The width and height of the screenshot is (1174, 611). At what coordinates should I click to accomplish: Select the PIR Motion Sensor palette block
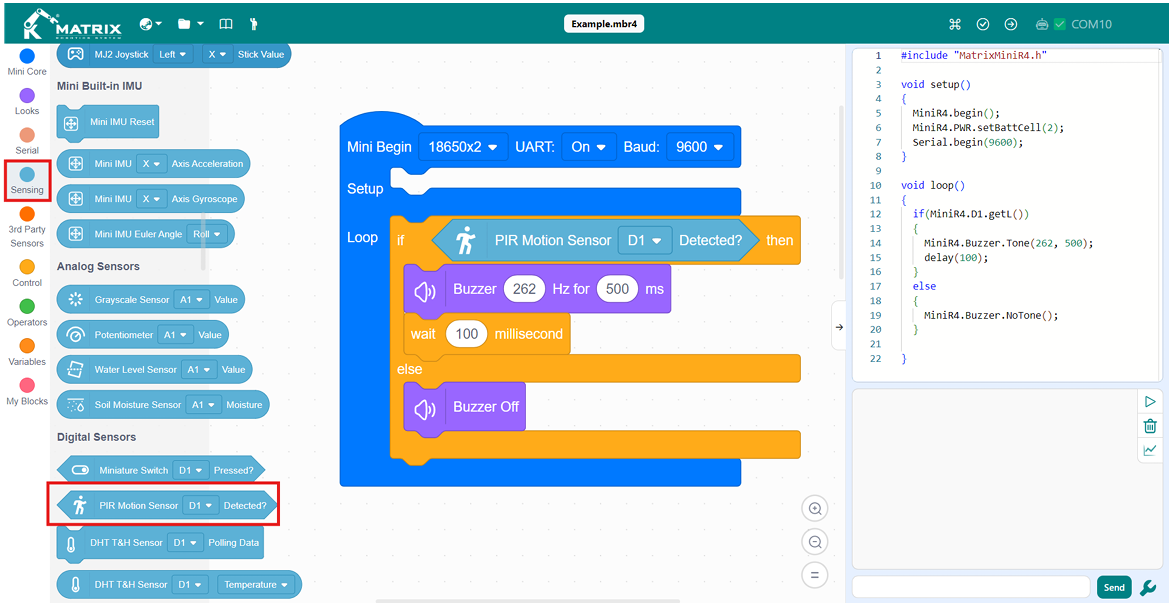click(x=167, y=505)
